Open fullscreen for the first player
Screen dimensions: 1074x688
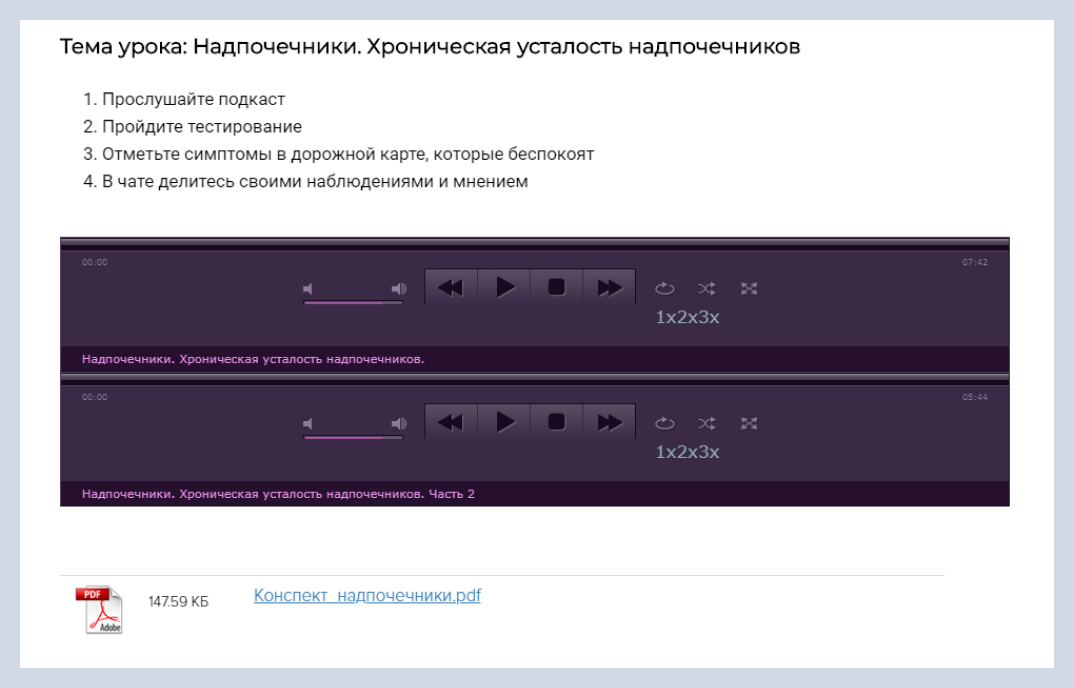tap(749, 288)
